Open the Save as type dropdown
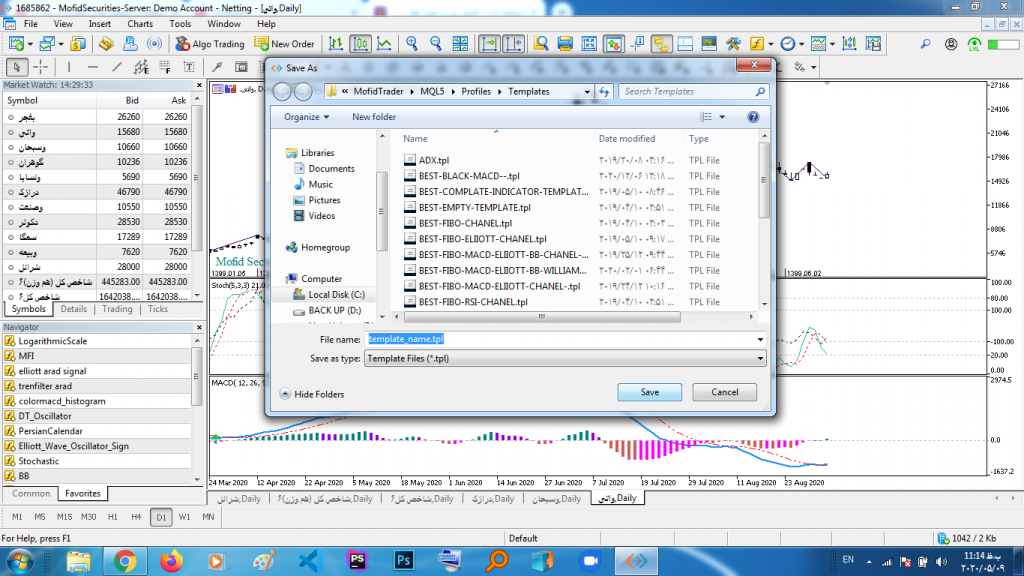Image resolution: width=1024 pixels, height=576 pixels. [x=564, y=358]
